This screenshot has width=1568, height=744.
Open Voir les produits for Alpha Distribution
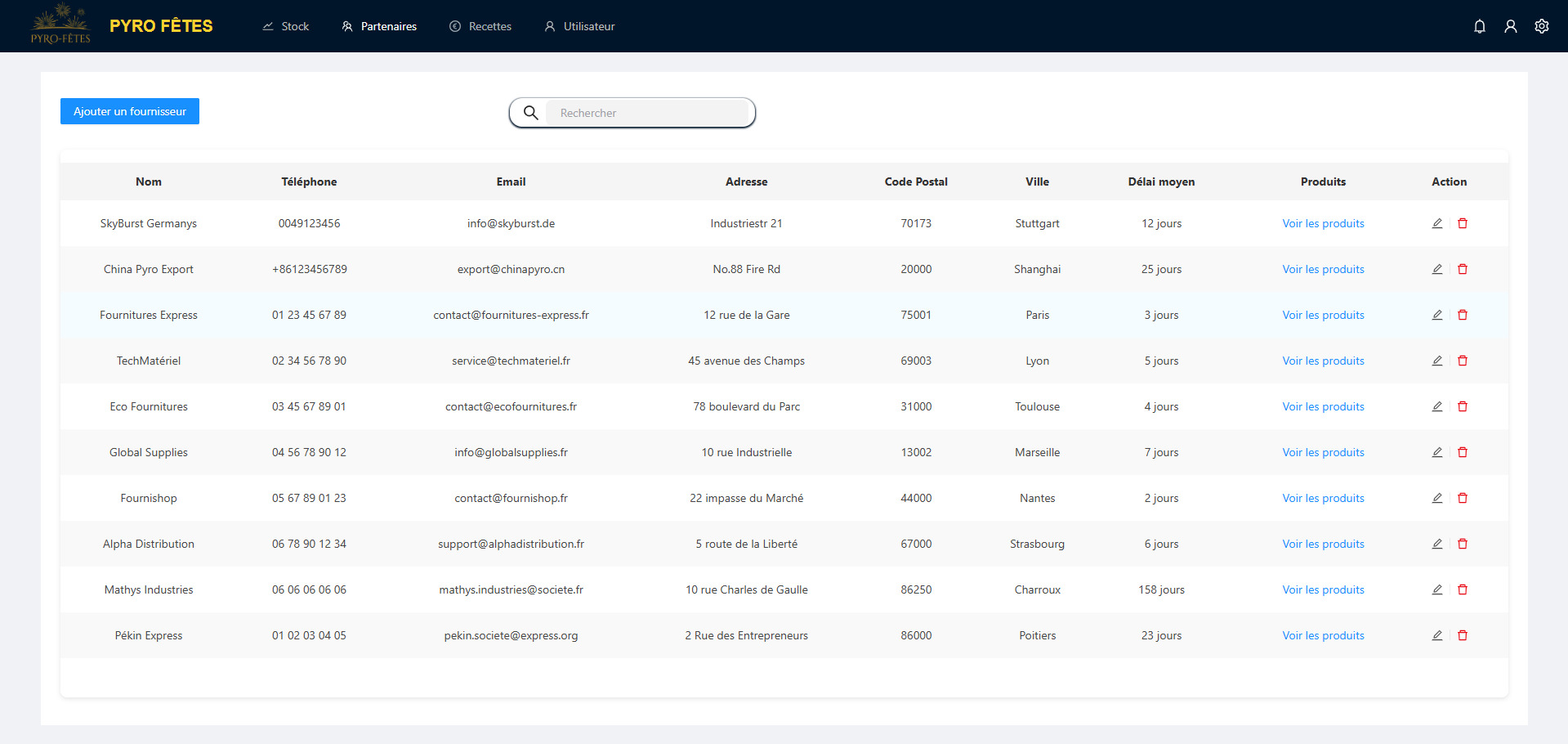[x=1323, y=544]
